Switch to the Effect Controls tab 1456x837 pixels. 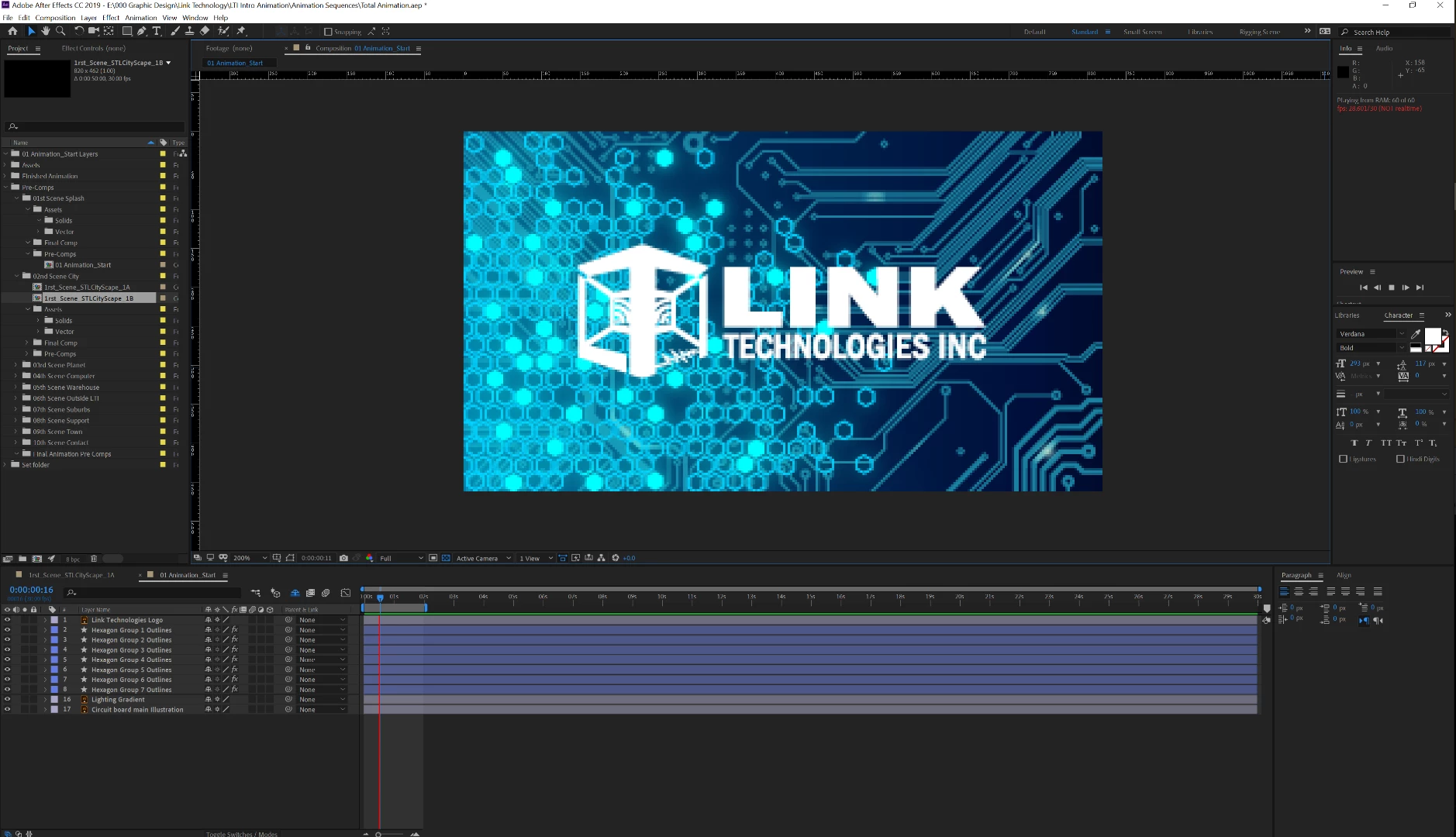point(93,48)
